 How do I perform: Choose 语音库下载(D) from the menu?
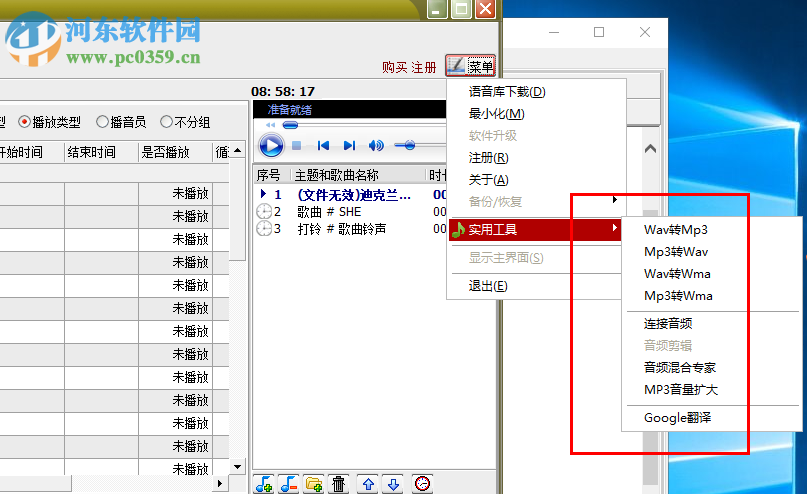(536, 92)
